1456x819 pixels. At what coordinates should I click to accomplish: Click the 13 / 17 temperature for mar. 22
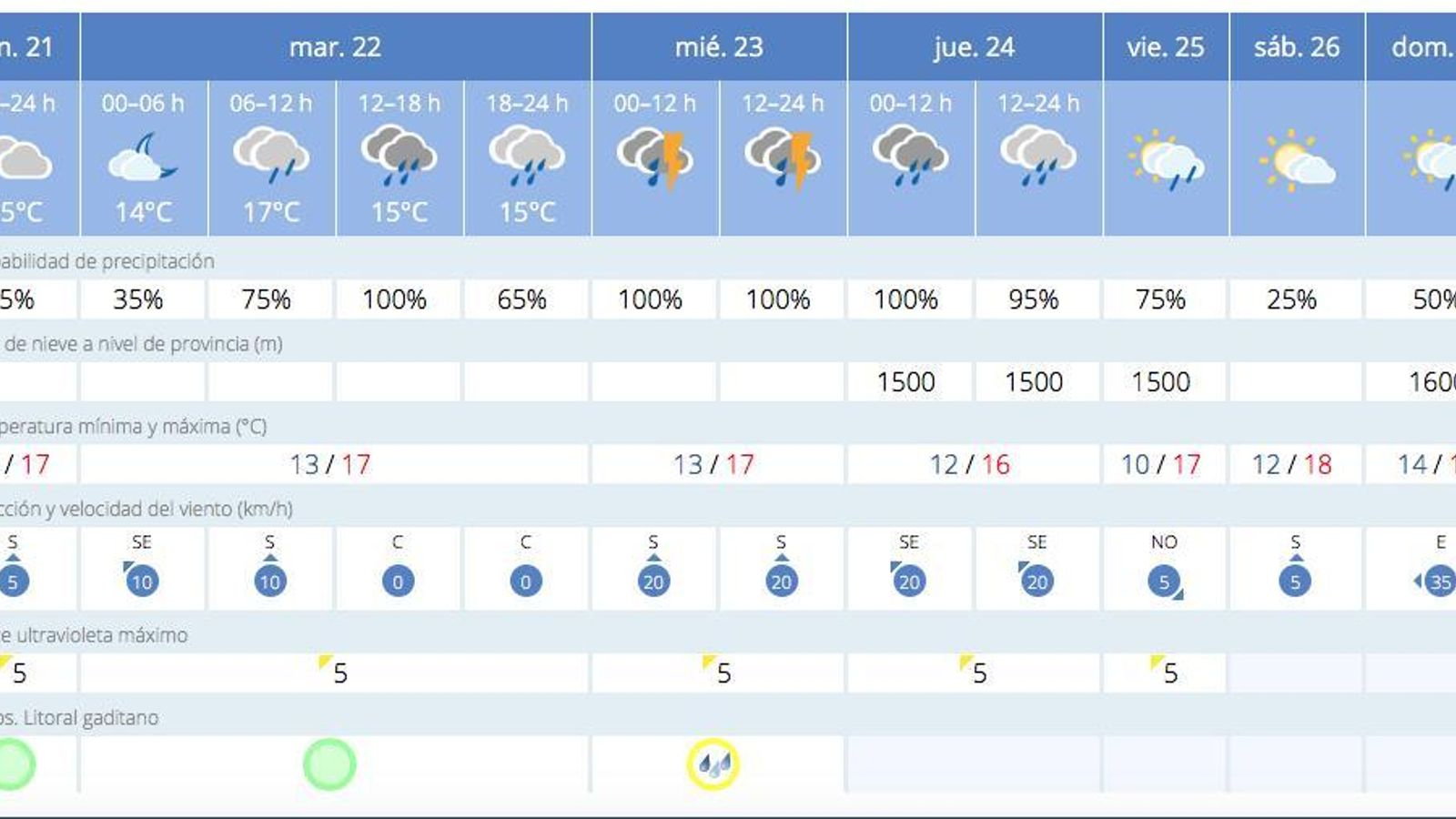click(330, 465)
